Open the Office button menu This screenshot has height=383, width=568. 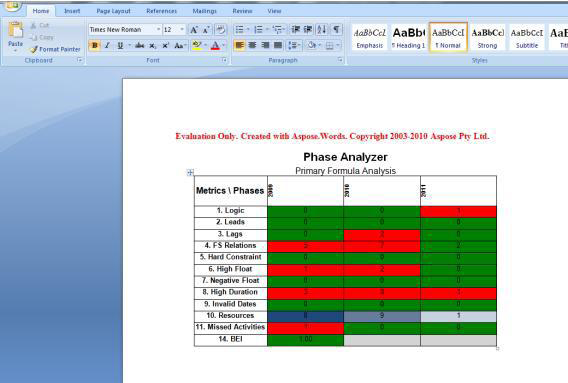pyautogui.click(x=13, y=6)
